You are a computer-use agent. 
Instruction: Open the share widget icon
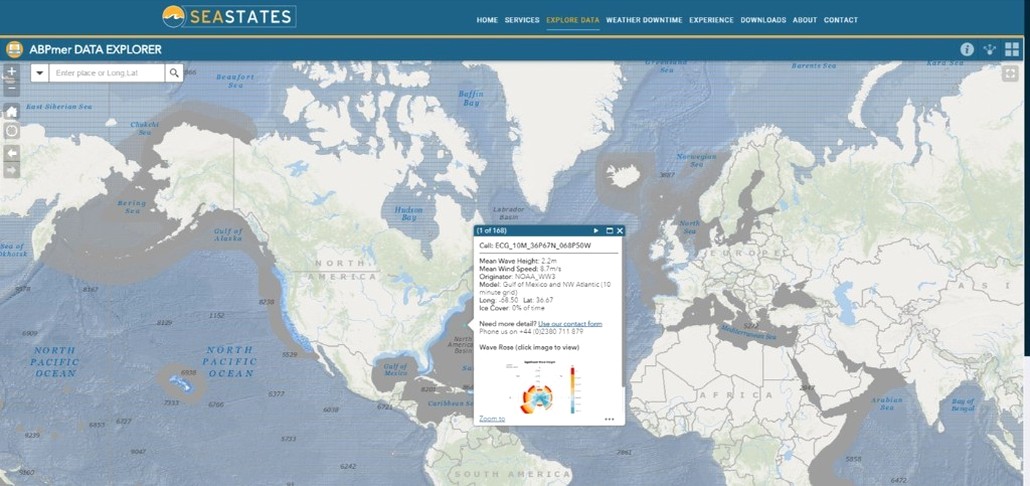click(990, 49)
